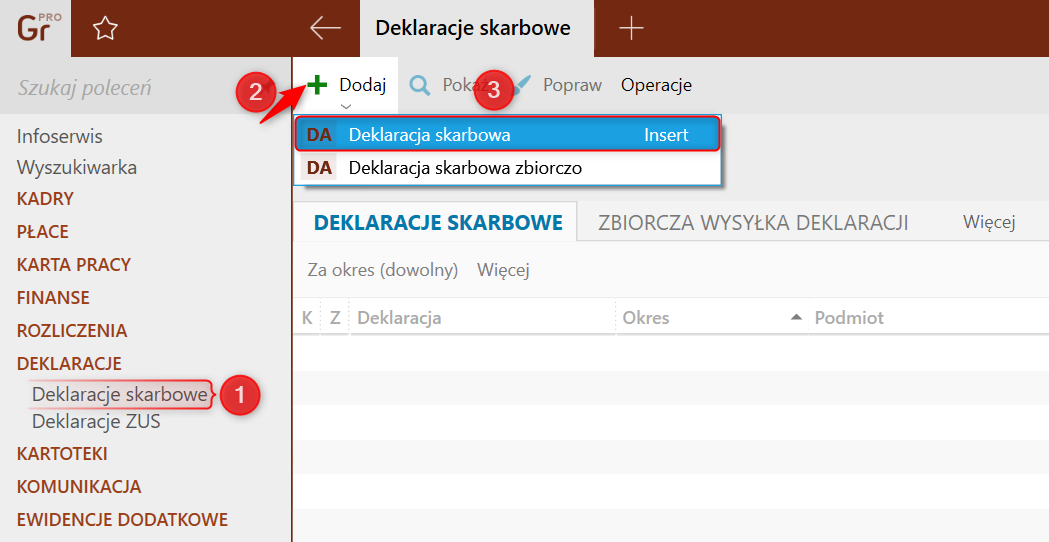Click the DA icon of Deklaracja skarbowa zbiorczo

point(319,167)
